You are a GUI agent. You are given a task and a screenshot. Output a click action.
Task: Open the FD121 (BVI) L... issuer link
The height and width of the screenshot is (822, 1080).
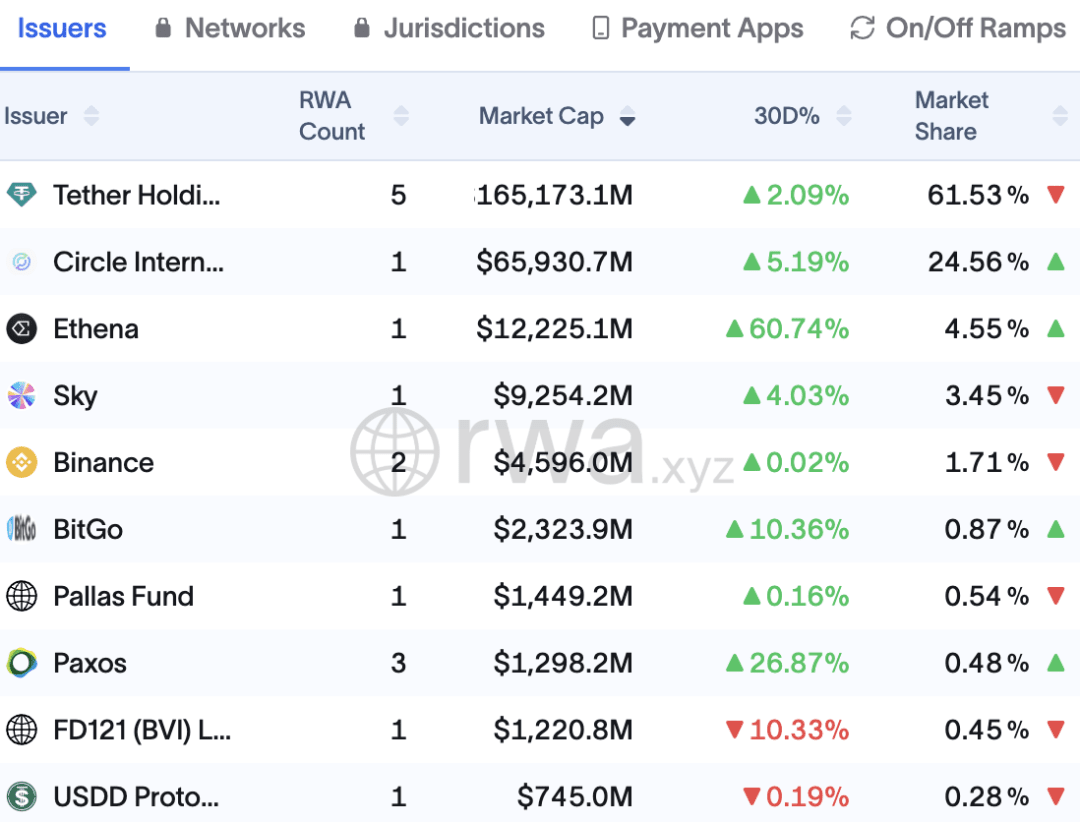(x=142, y=730)
